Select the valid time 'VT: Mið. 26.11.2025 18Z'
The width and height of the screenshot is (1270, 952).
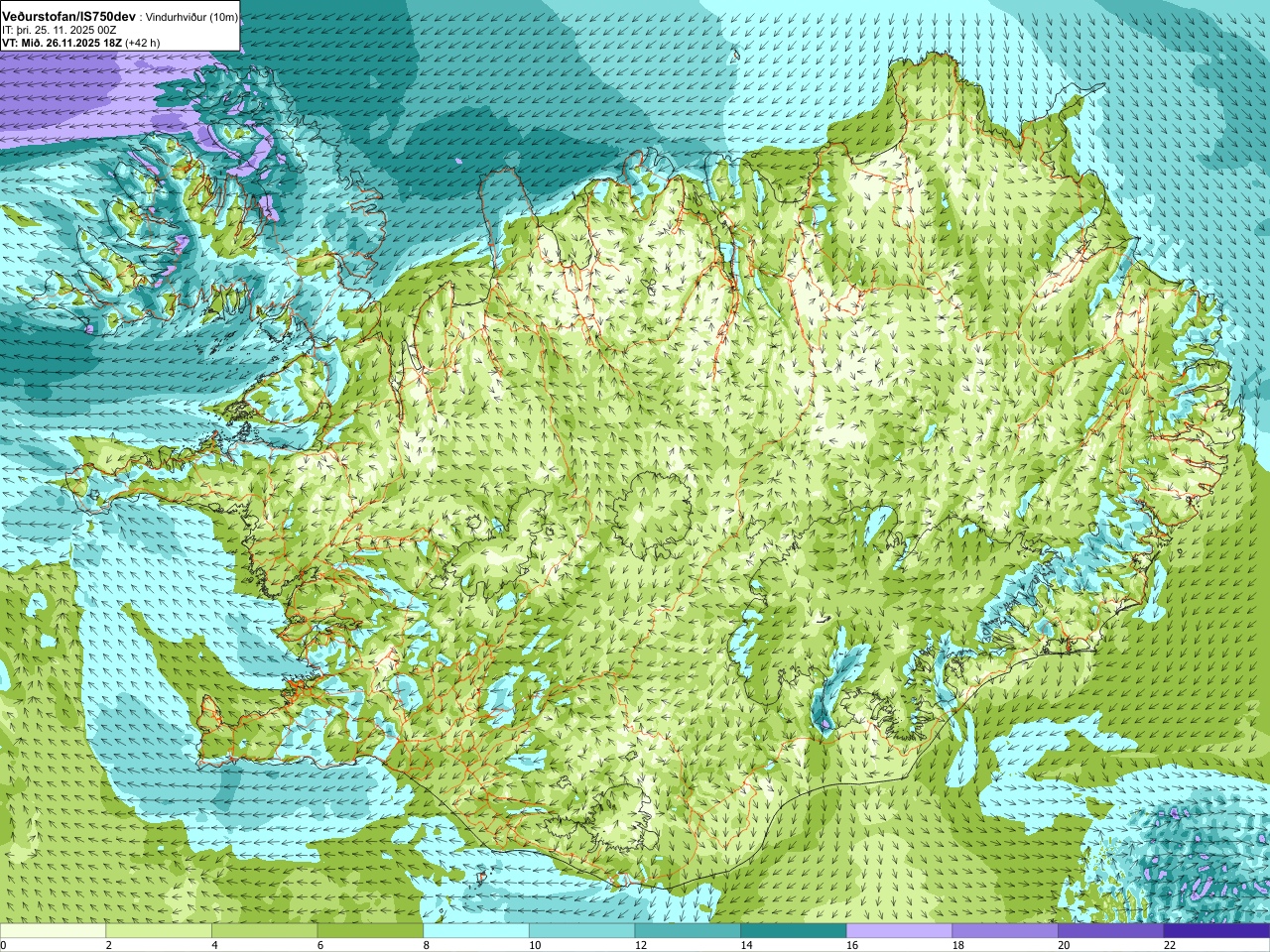(x=63, y=43)
